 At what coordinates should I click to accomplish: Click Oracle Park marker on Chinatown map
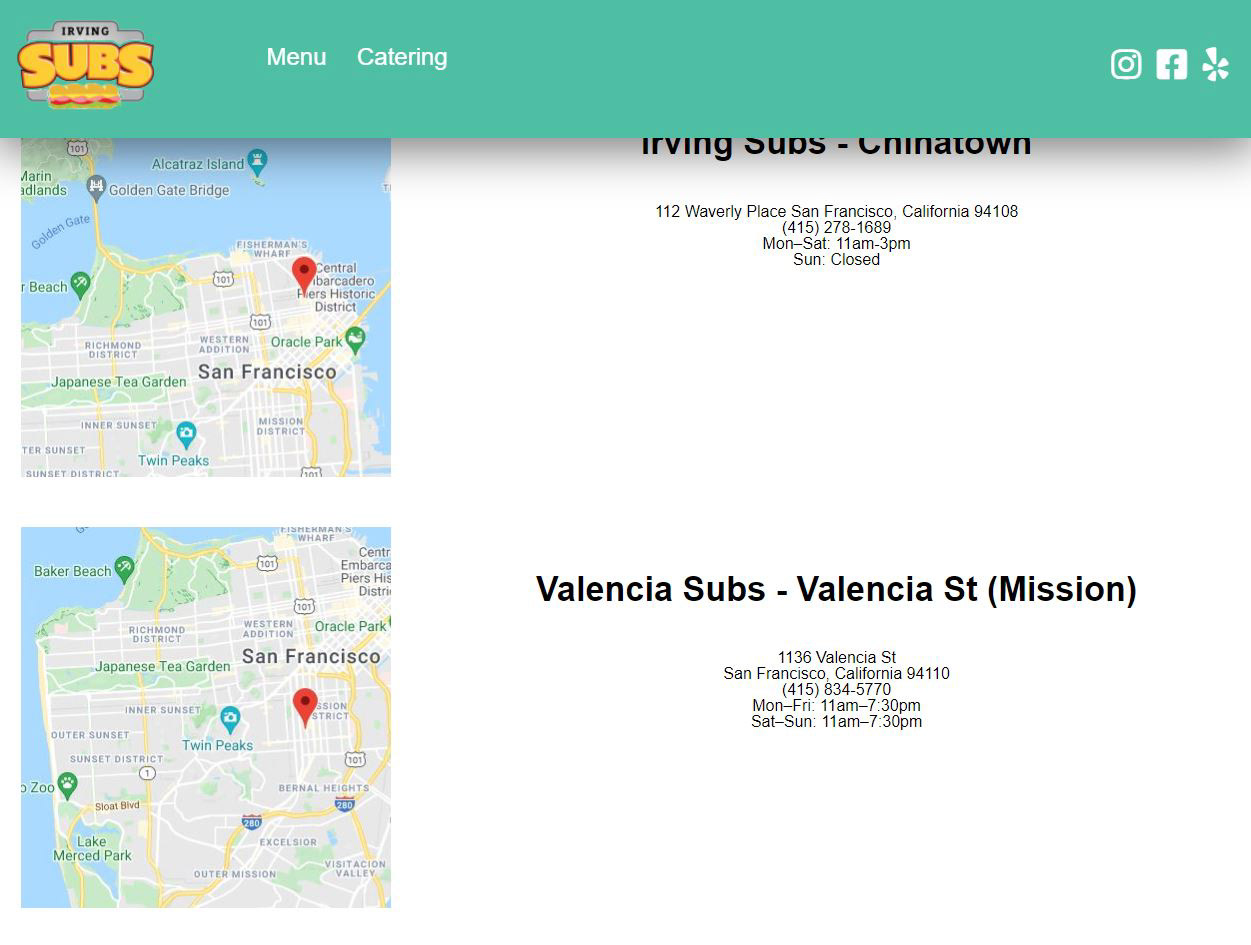[x=355, y=338]
